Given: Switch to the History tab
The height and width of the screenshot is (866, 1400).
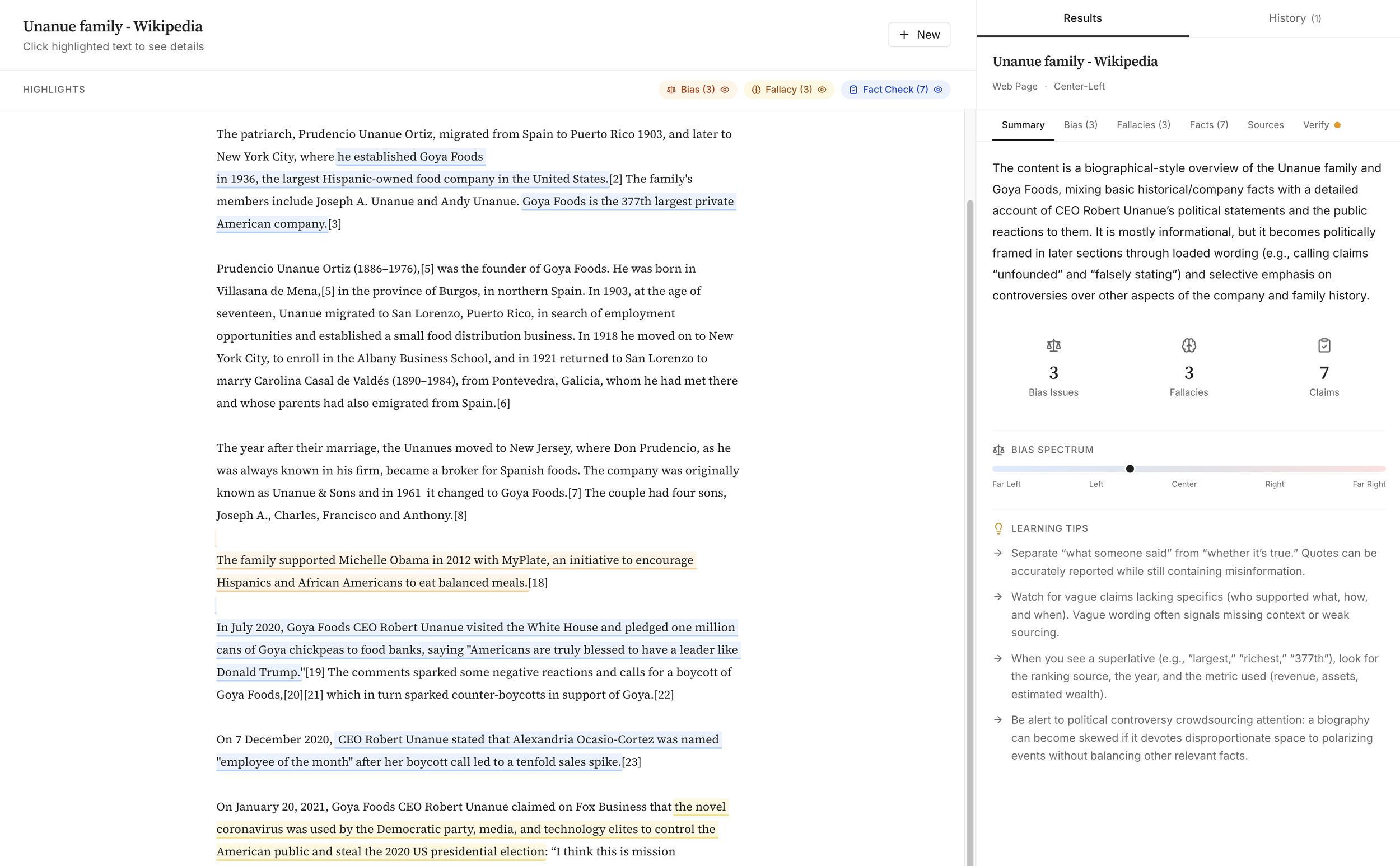Looking at the screenshot, I should pos(1294,18).
